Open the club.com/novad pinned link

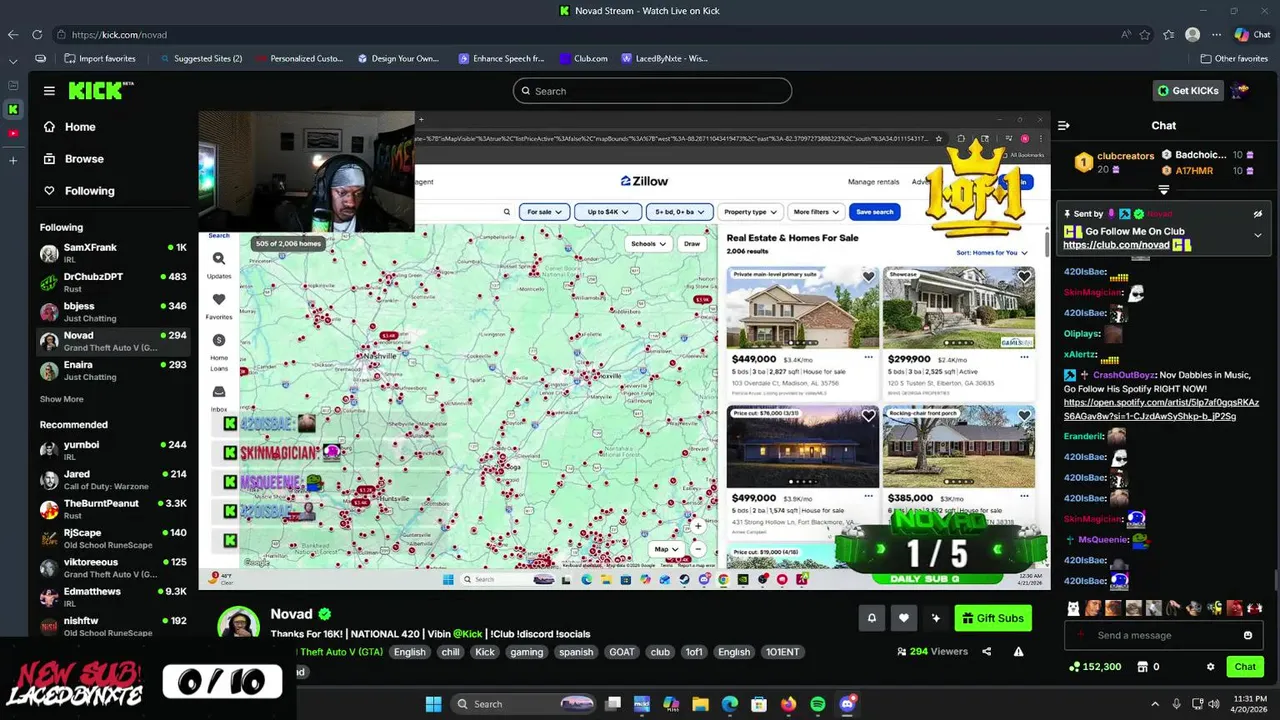pyautogui.click(x=1116, y=245)
